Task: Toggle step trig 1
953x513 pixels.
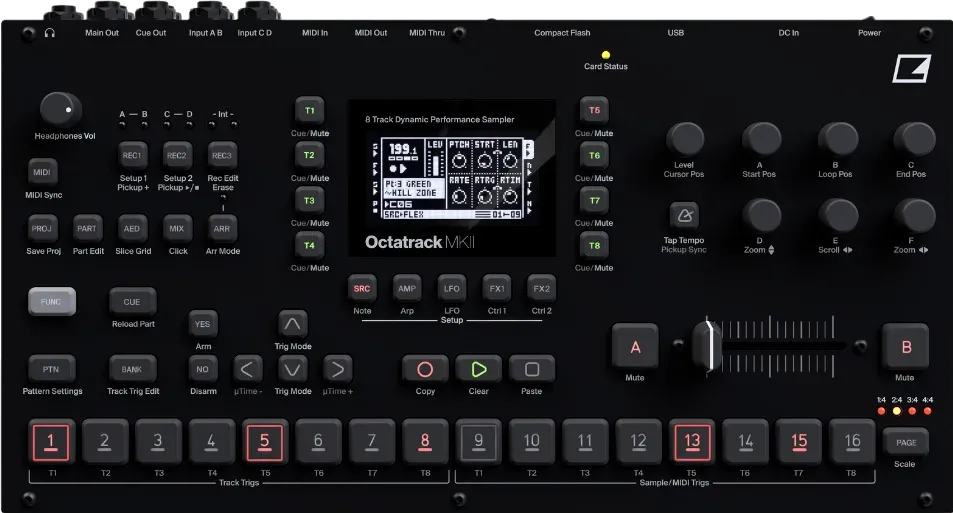Action: point(52,442)
